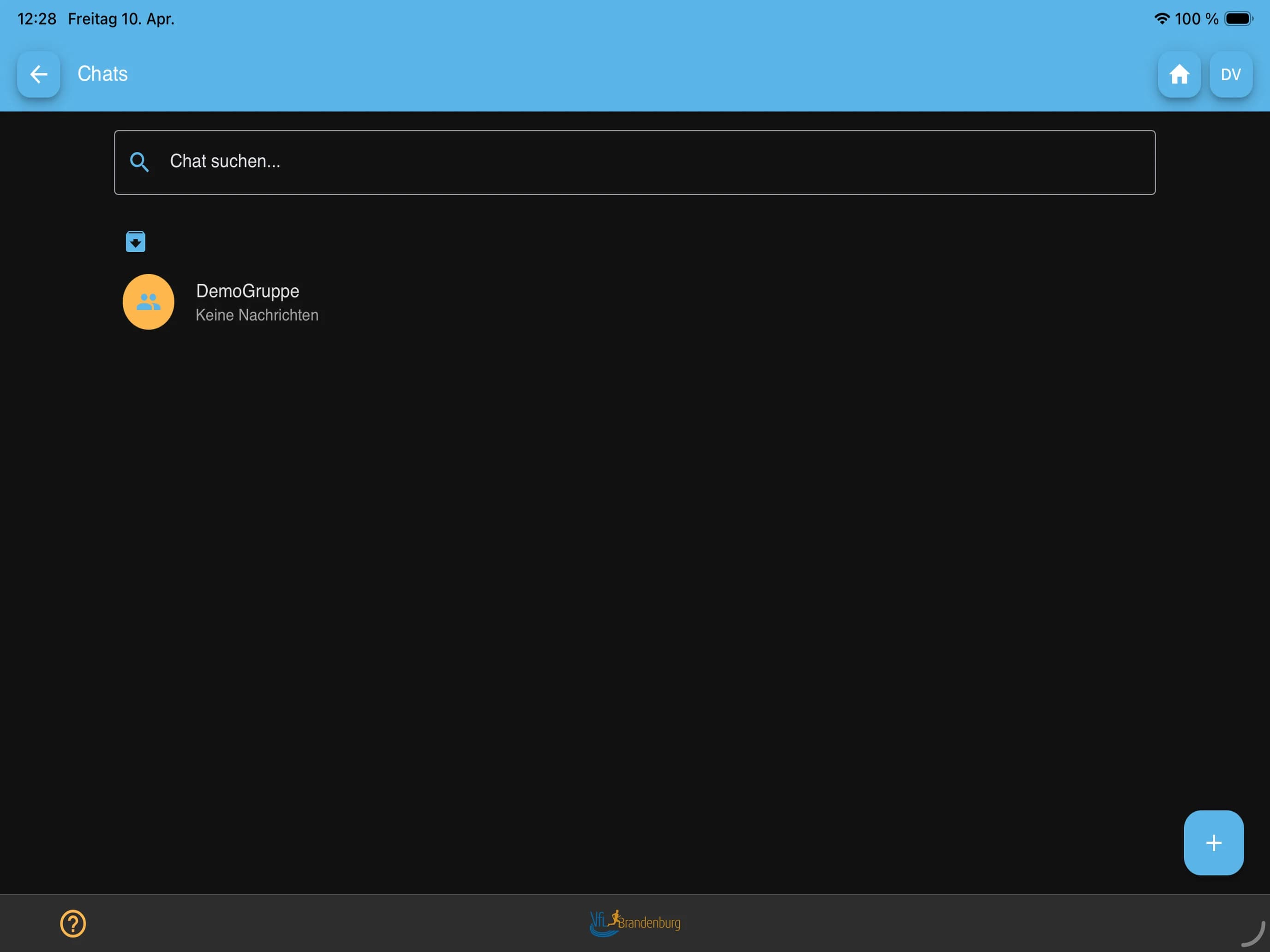Image resolution: width=1270 pixels, height=952 pixels.
Task: Tap the battery status icon
Action: coord(1239,19)
